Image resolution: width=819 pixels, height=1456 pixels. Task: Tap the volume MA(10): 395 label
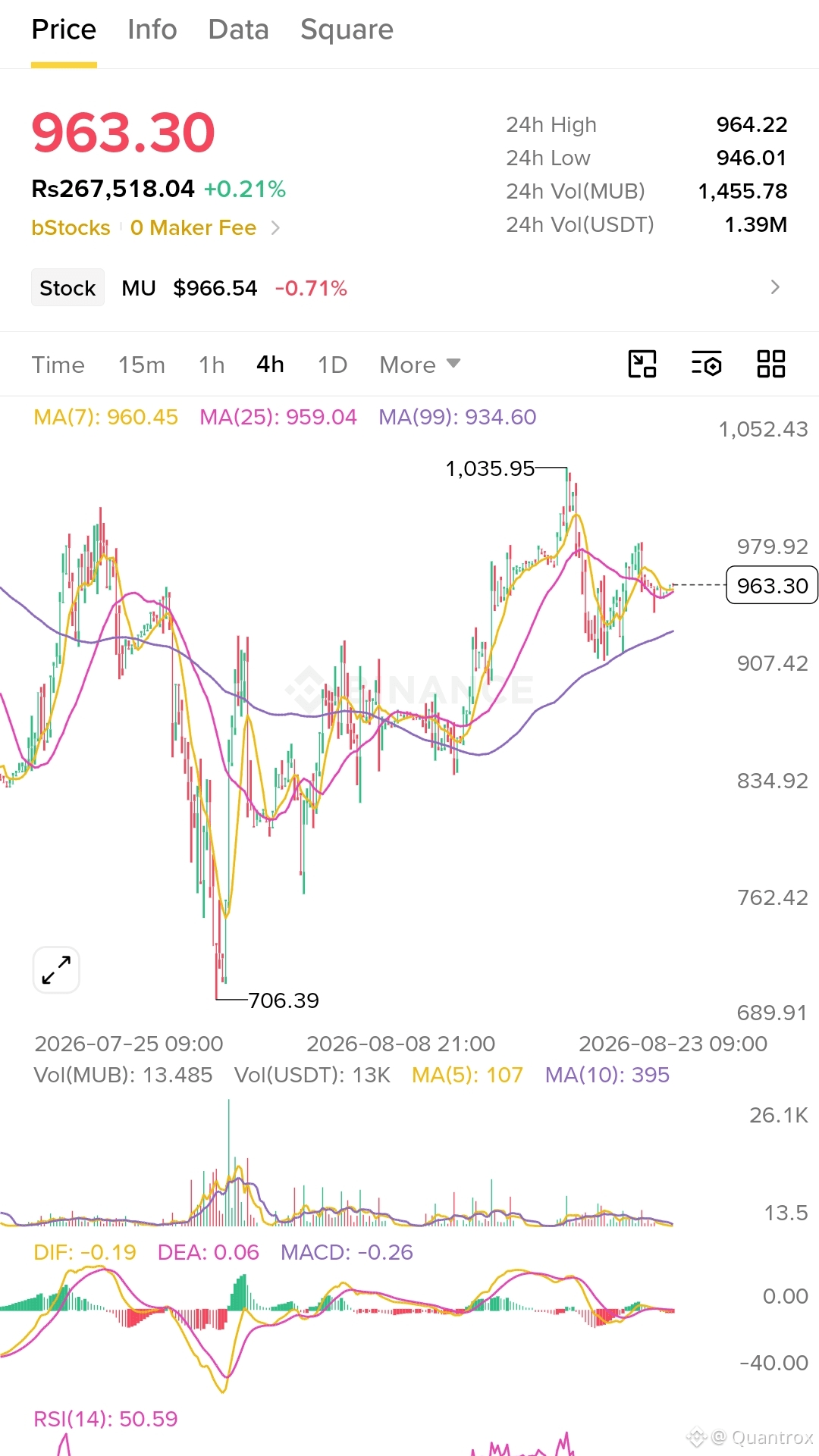(x=607, y=1075)
